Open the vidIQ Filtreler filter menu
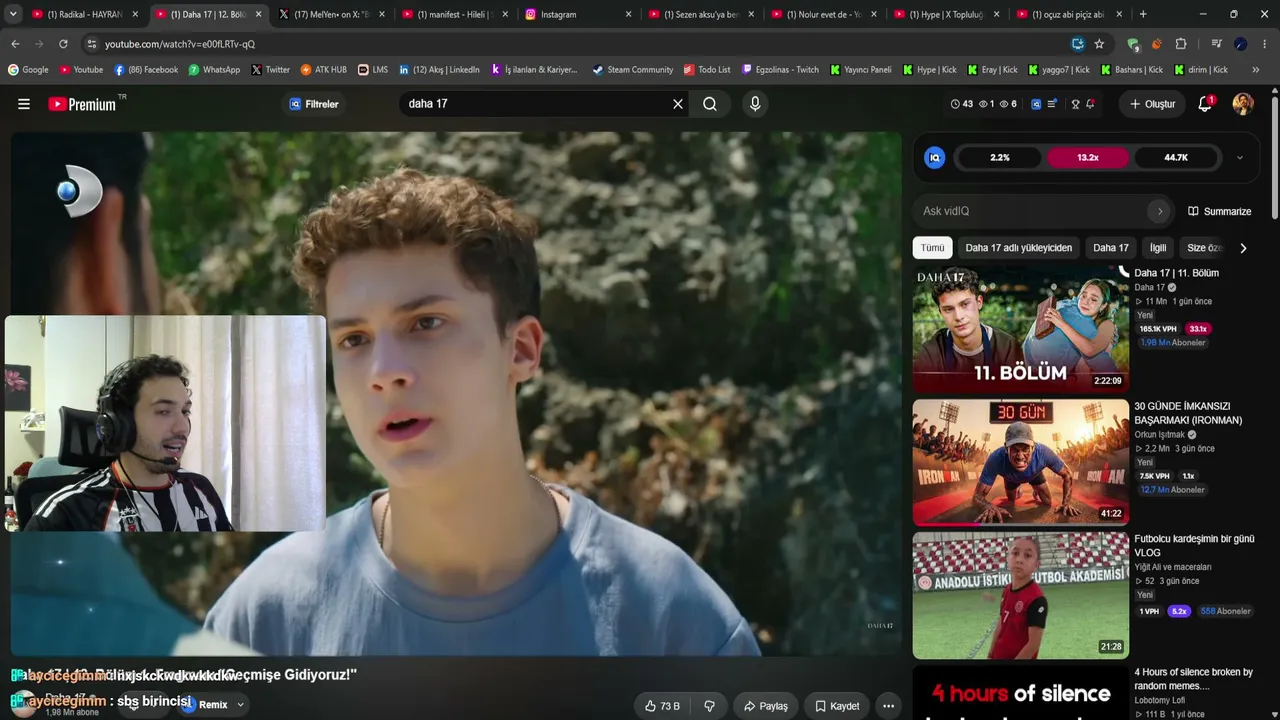The width and height of the screenshot is (1280, 720). coord(314,104)
